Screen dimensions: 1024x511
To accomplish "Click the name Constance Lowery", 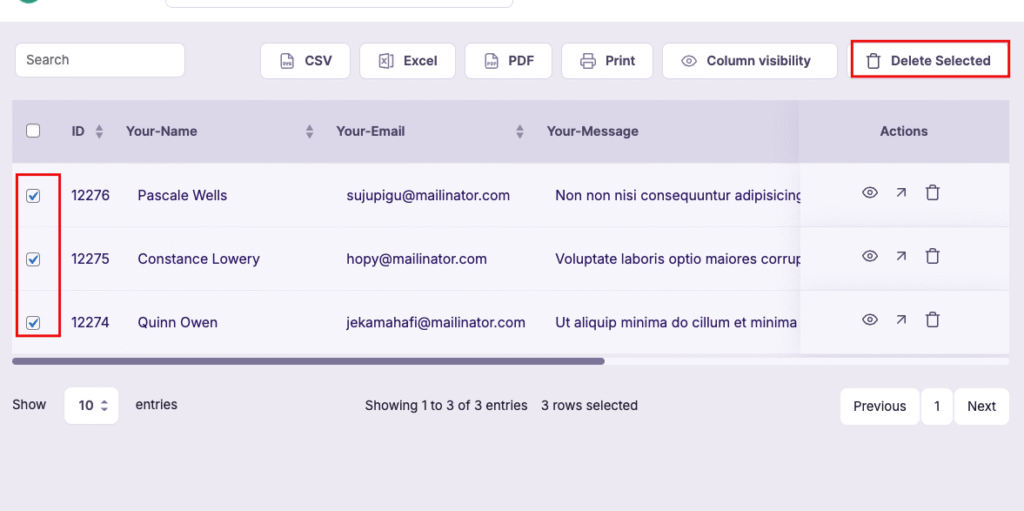I will (x=199, y=259).
